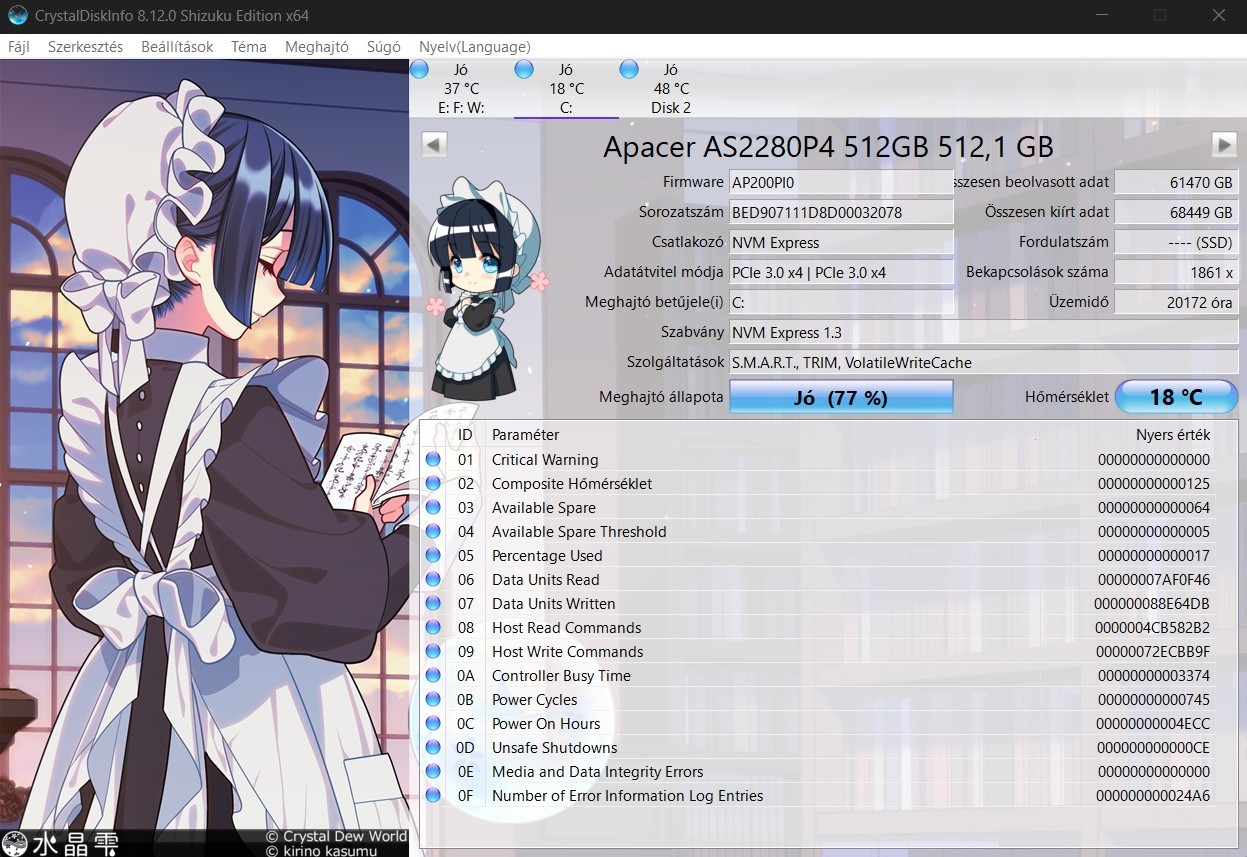Click the status orb for Number of Error Information Log Entries

click(x=433, y=796)
